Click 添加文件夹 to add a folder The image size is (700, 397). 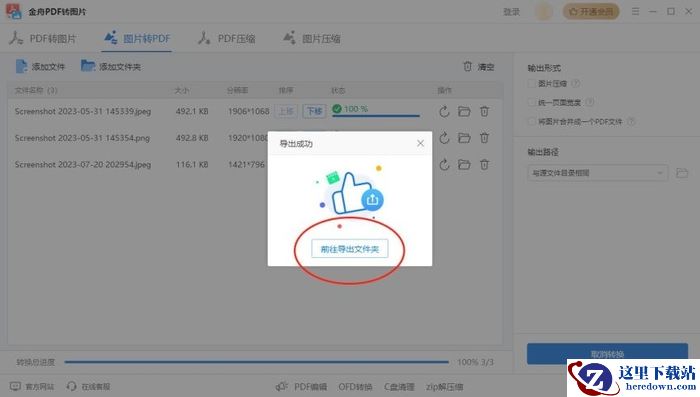[x=111, y=67]
